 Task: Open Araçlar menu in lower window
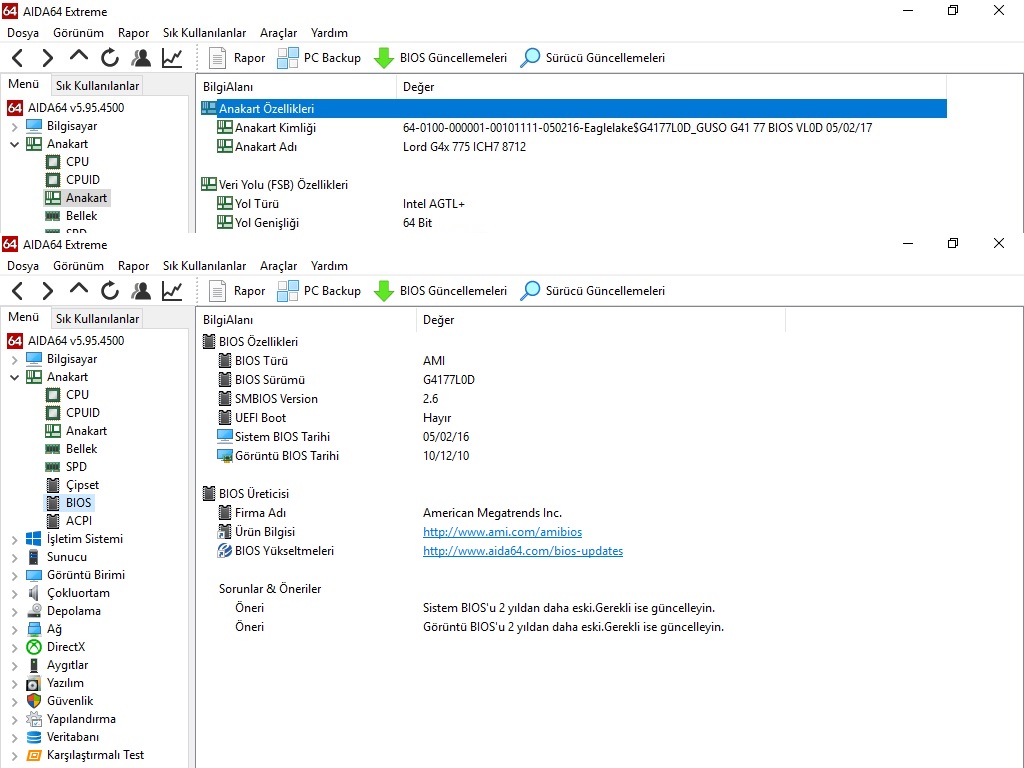pos(278,266)
